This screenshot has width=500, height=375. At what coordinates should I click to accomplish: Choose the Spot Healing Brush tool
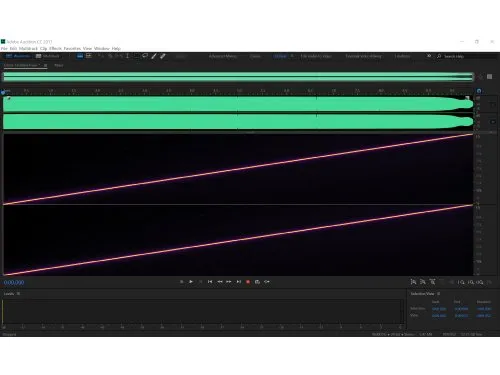point(163,56)
